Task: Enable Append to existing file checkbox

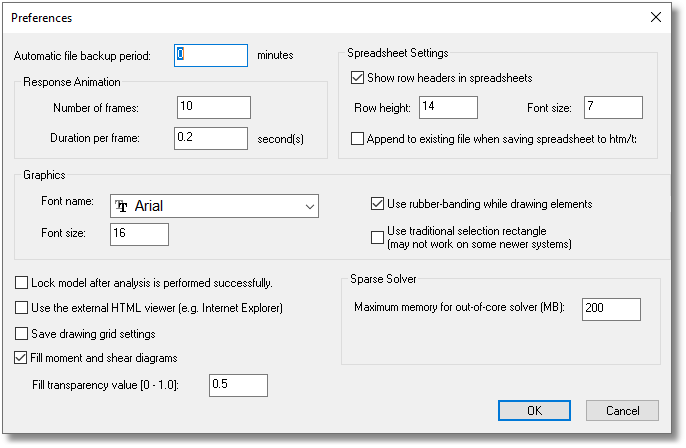Action: (x=359, y=139)
